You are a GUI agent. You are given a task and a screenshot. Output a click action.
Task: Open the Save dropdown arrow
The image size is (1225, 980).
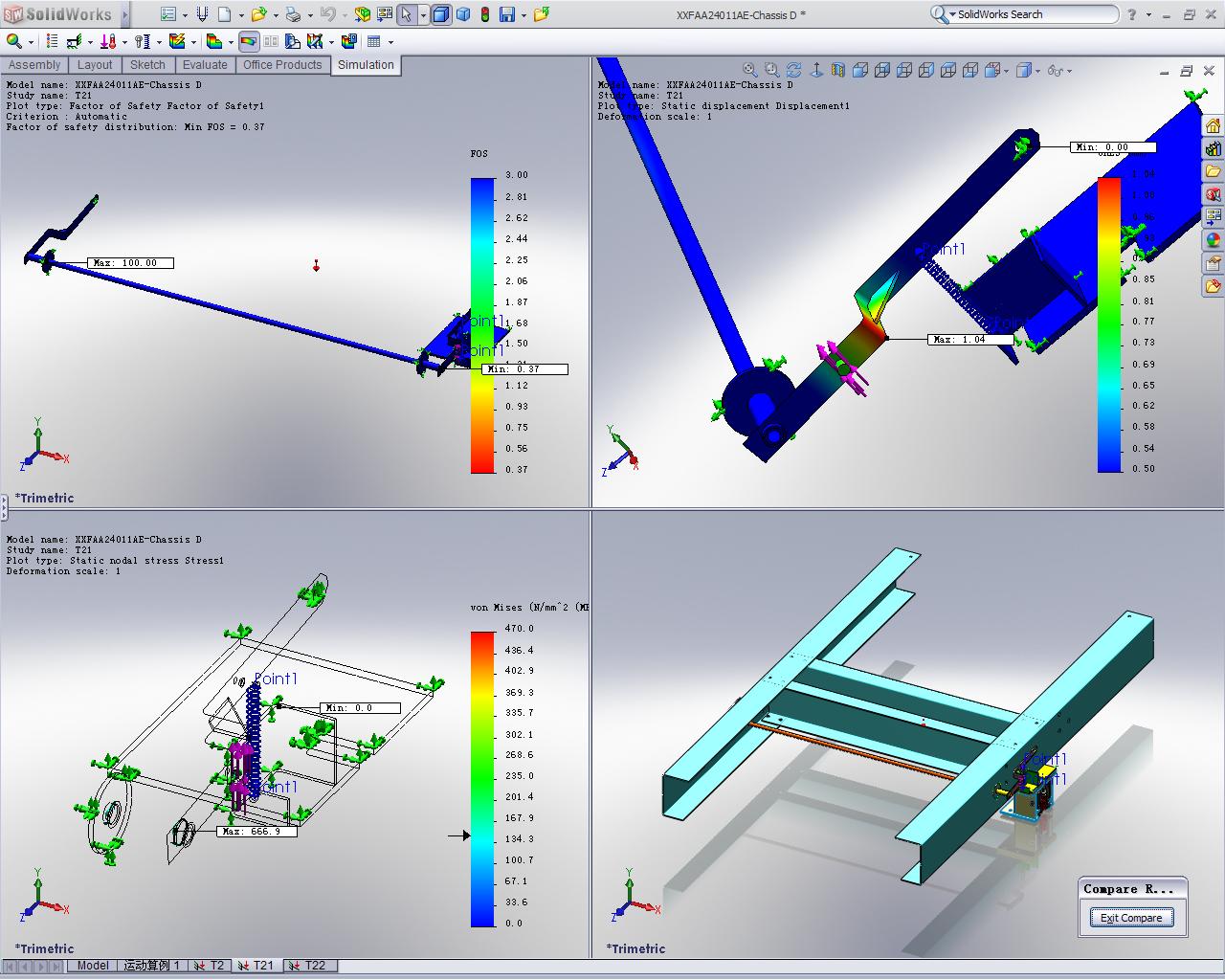point(523,15)
